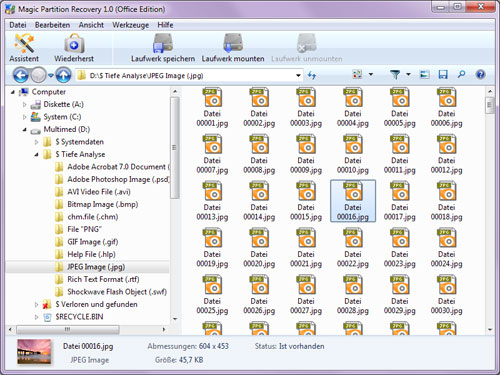Select GIF Image (.gif) folder
This screenshot has height=375, width=500.
click(87, 242)
